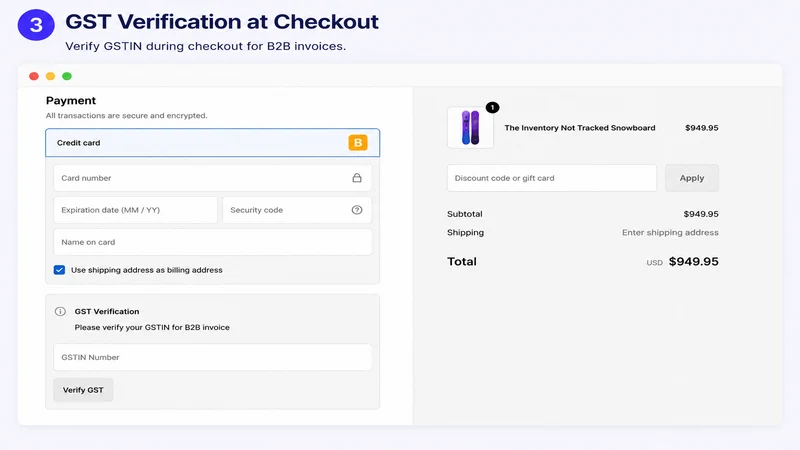This screenshot has height=450, width=800.
Task: Click the Name on card field
Action: pos(212,242)
